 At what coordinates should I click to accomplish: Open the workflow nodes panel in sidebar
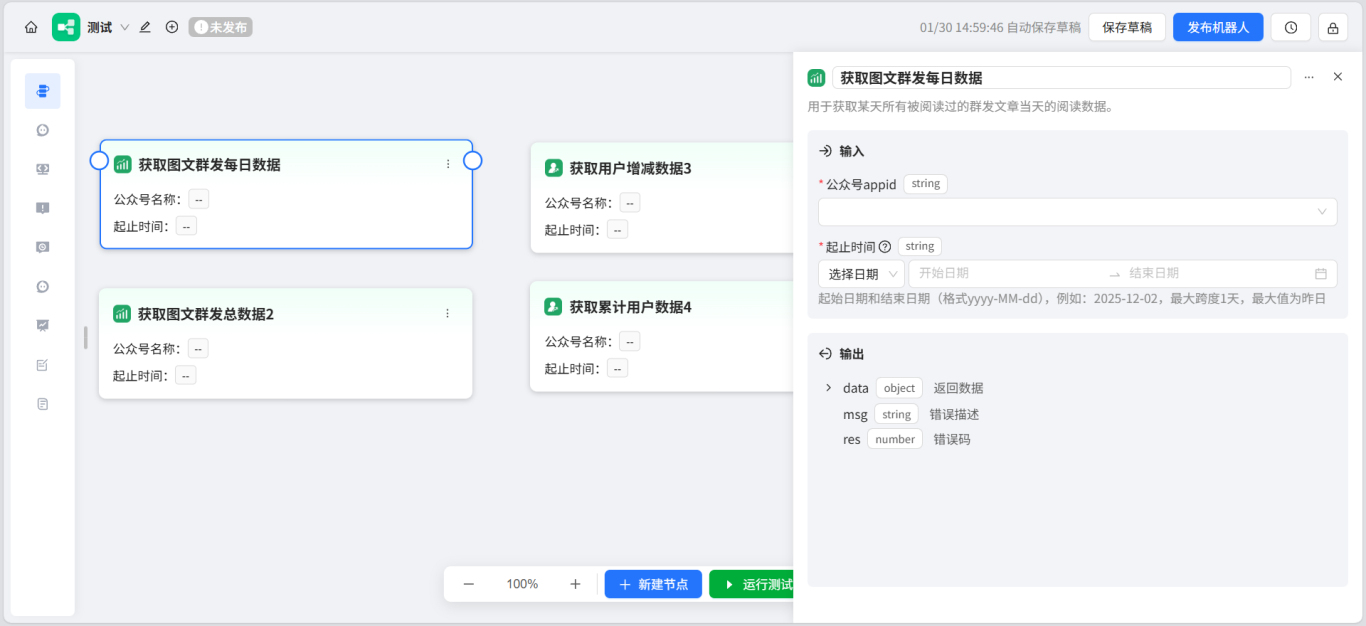coord(41,90)
